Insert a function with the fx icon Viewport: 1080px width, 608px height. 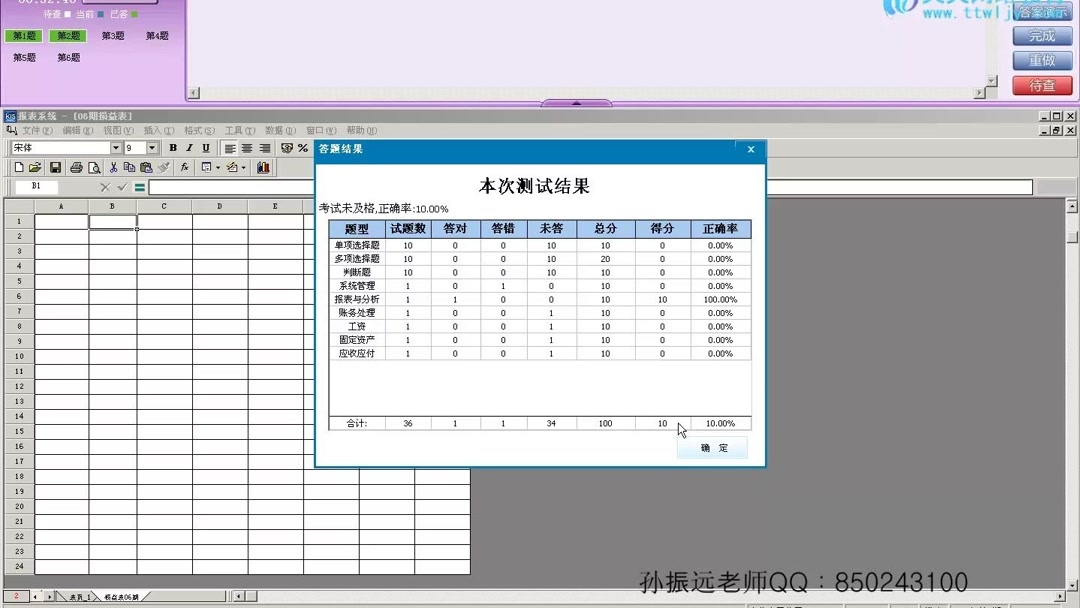(x=185, y=167)
